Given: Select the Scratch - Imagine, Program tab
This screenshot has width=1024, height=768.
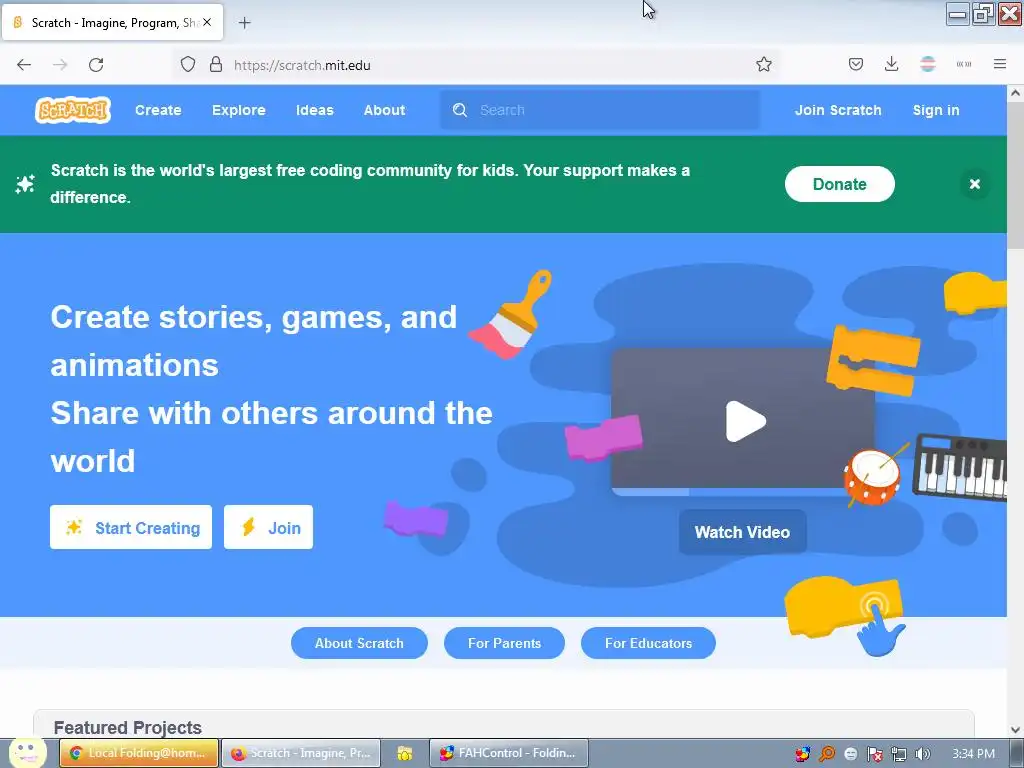Looking at the screenshot, I should pos(112,22).
